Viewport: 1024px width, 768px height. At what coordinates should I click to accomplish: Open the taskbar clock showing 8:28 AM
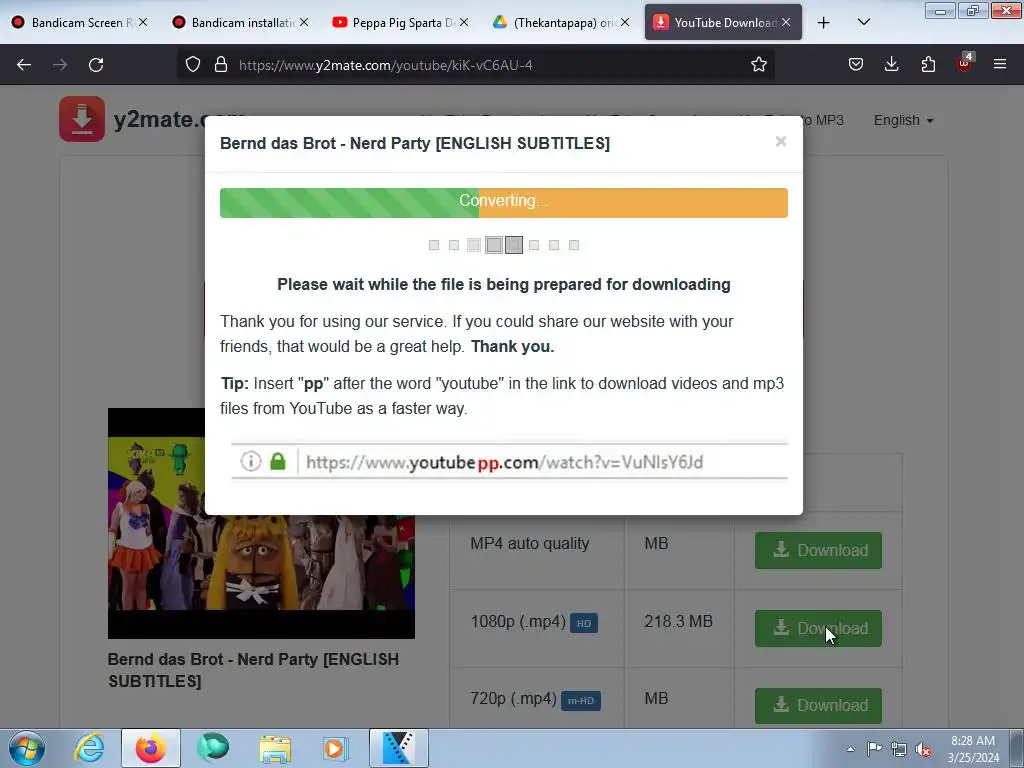point(973,749)
